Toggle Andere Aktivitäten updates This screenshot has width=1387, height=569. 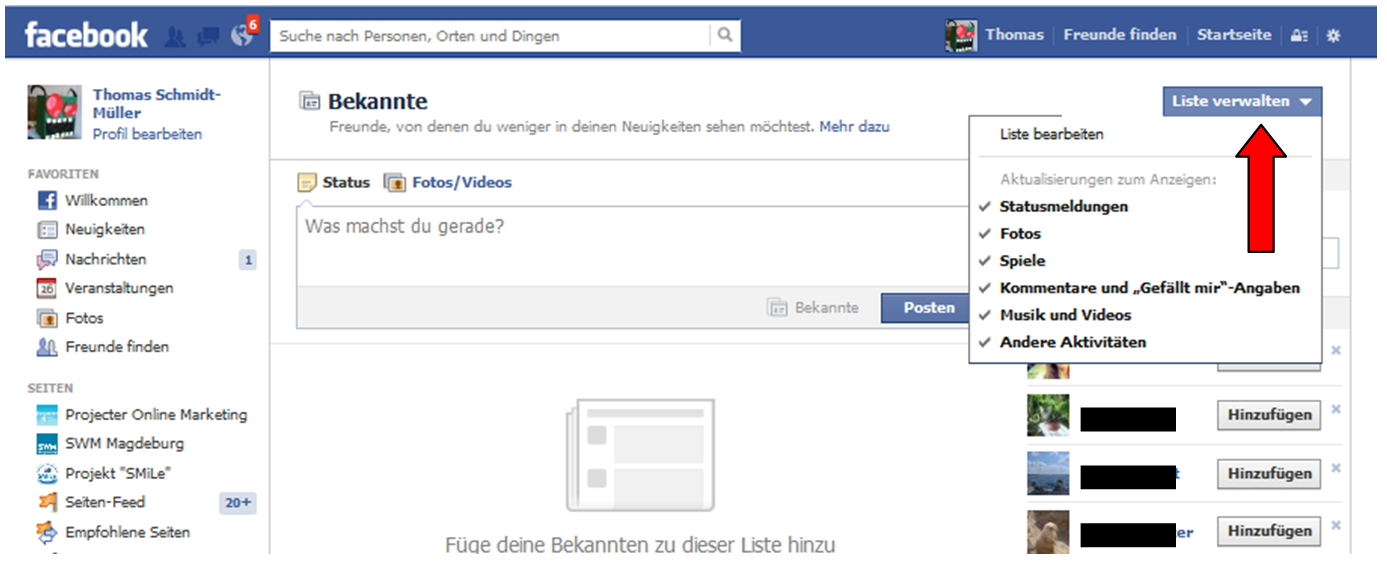click(1072, 342)
